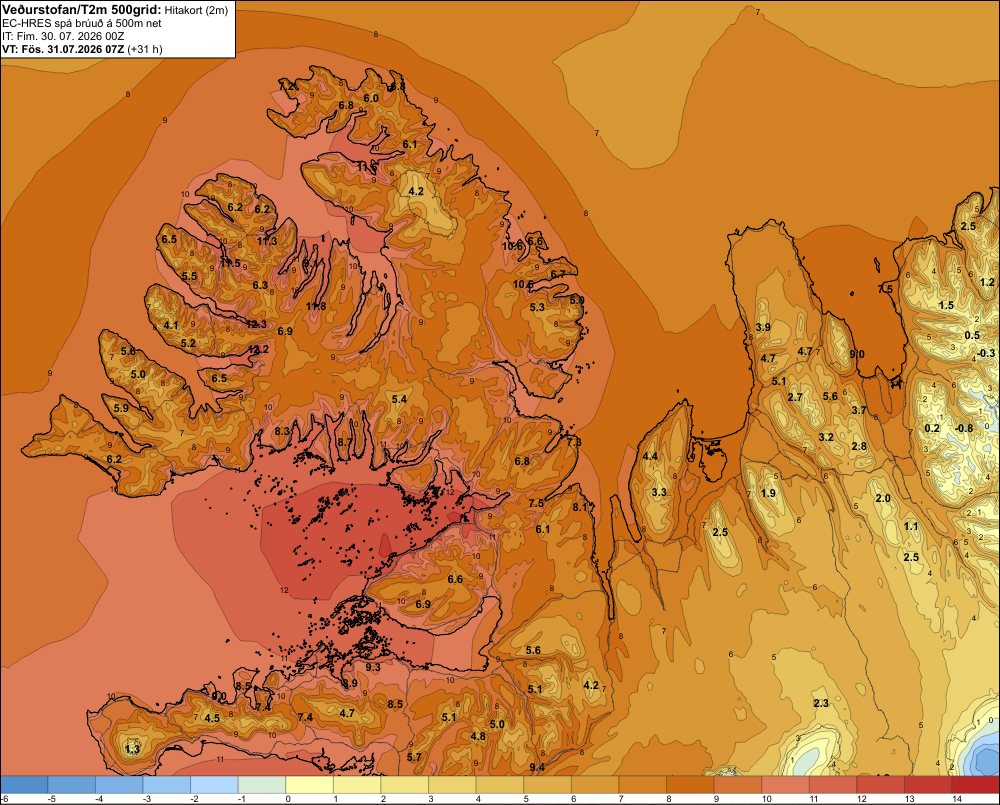This screenshot has width=1000, height=805.
Task: Click the 11.8 temperature label on the map
Action: [x=316, y=306]
